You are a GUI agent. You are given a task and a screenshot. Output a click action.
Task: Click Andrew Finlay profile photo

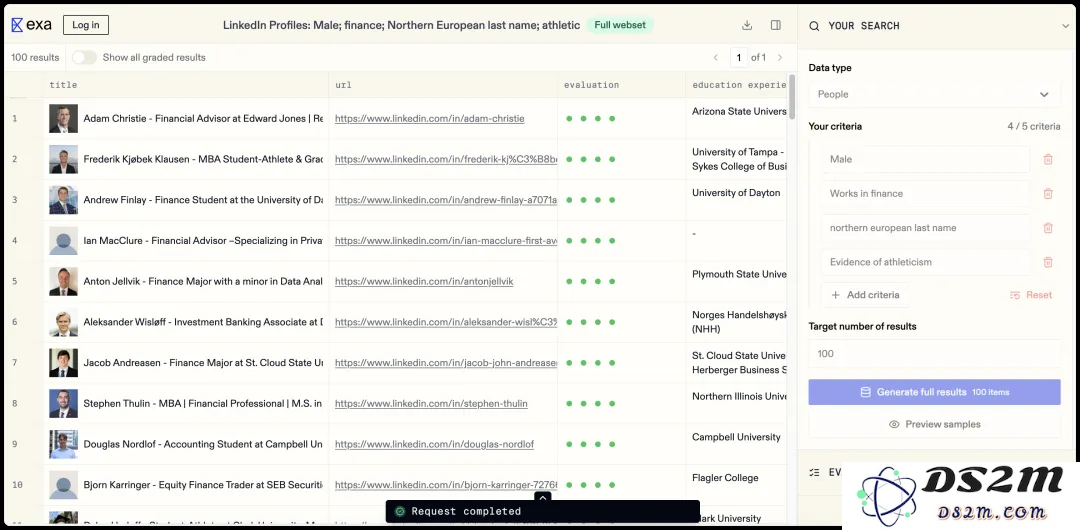63,200
